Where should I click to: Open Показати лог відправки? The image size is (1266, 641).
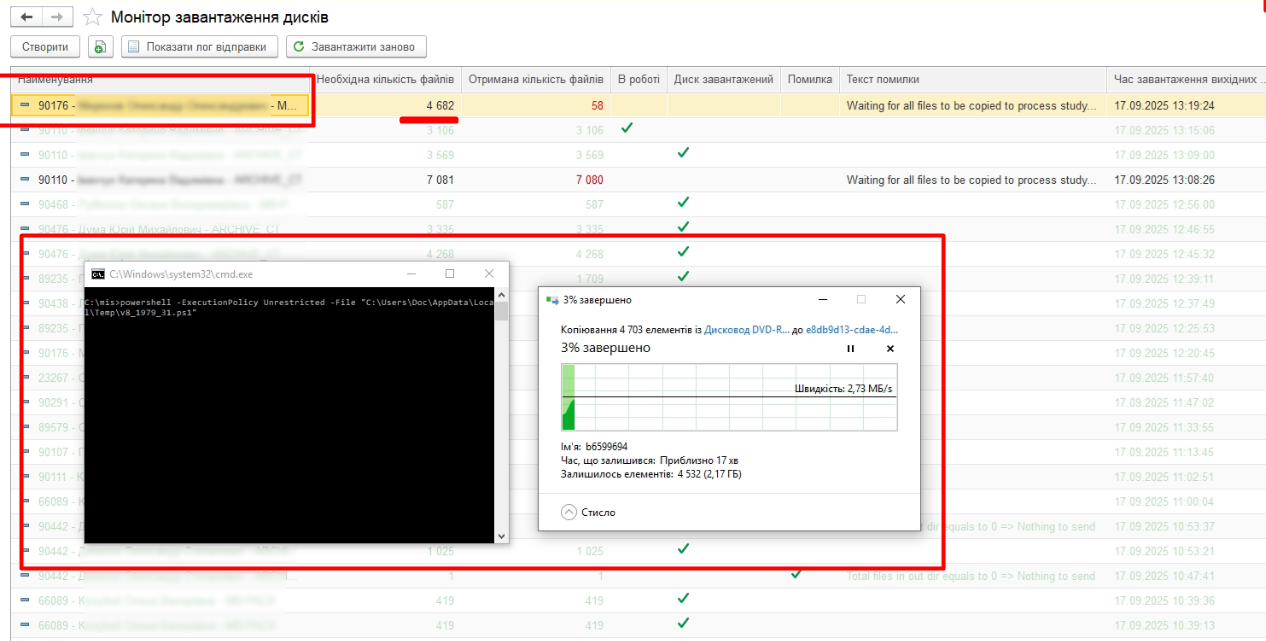coord(200,47)
